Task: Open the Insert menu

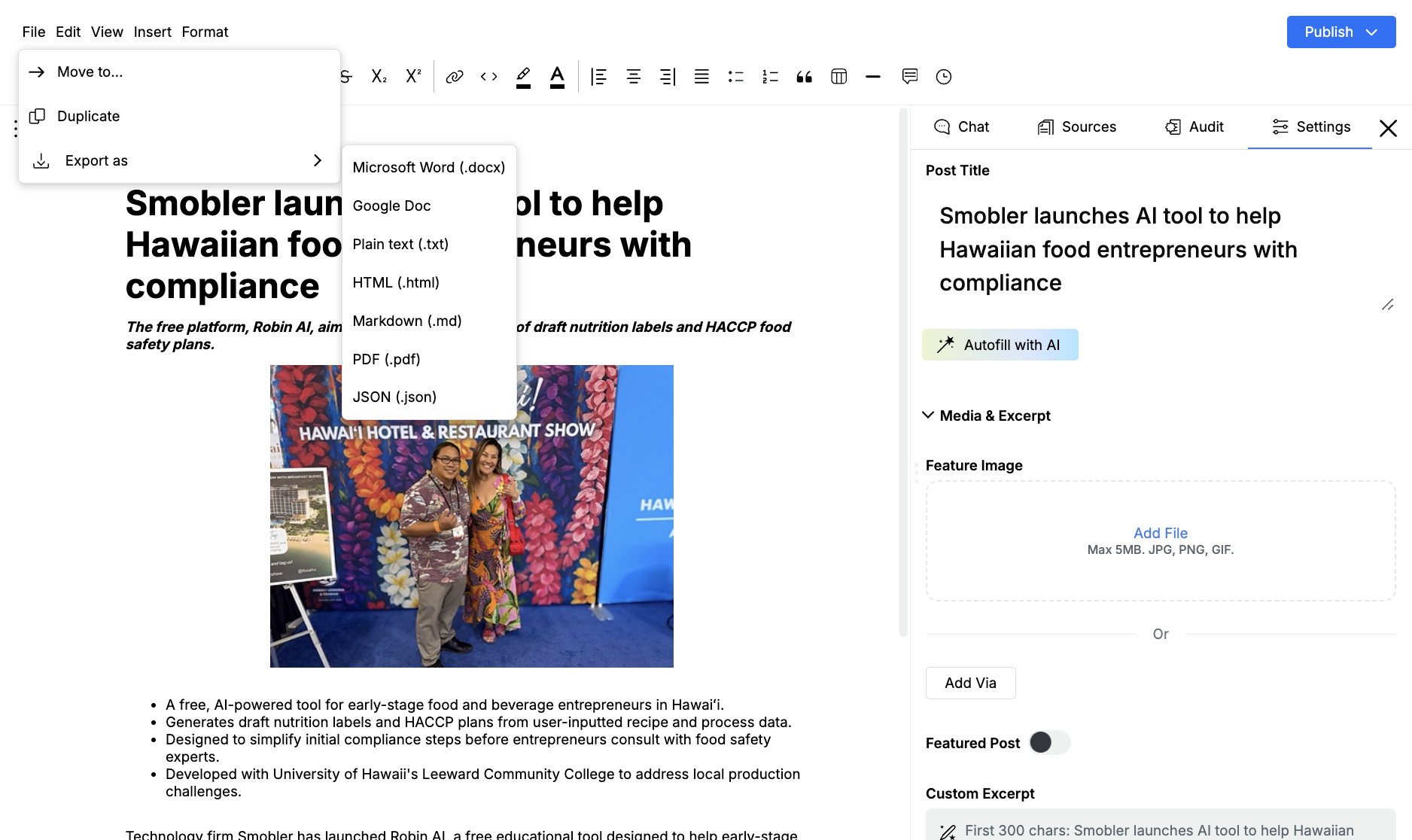Action: (x=153, y=32)
